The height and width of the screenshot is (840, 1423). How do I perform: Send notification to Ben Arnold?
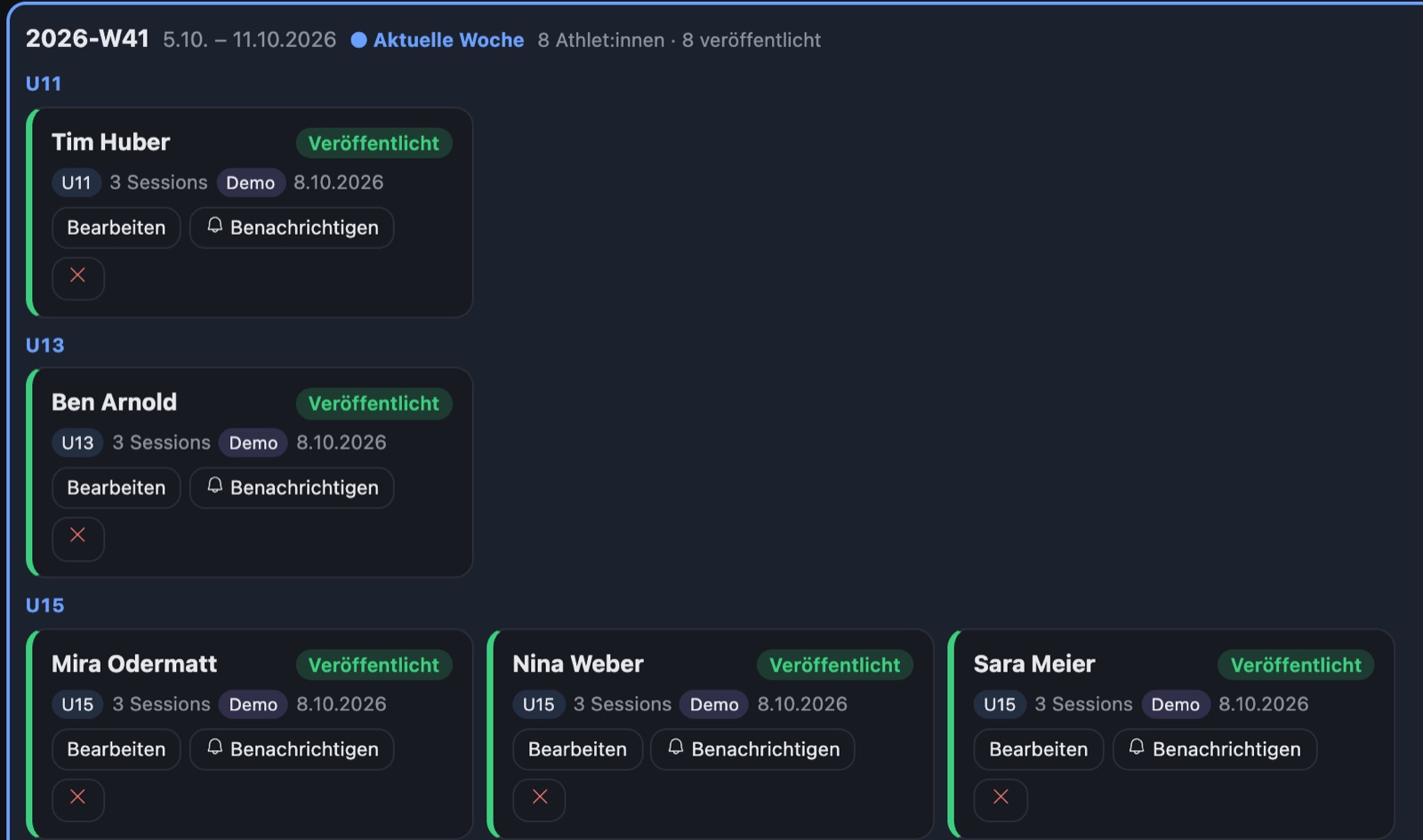coord(292,488)
